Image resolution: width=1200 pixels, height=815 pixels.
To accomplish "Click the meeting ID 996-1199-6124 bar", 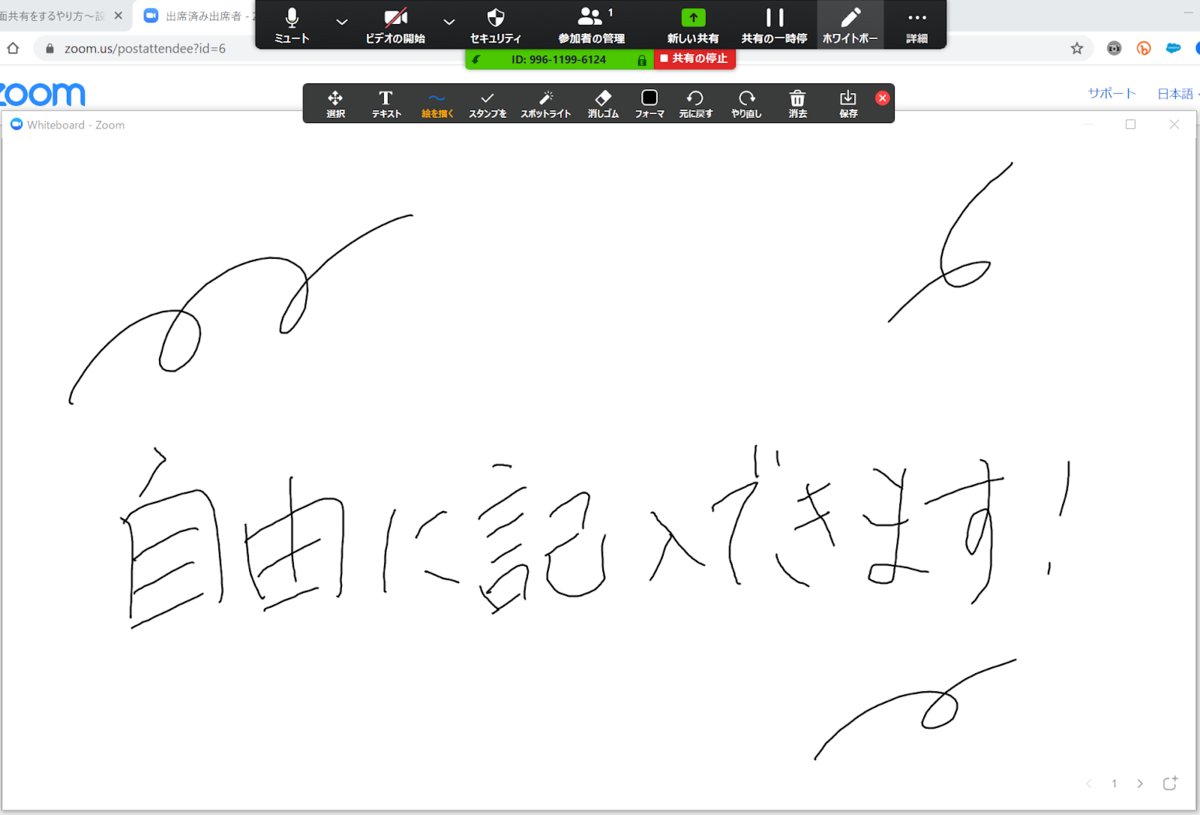I will pyautogui.click(x=559, y=59).
